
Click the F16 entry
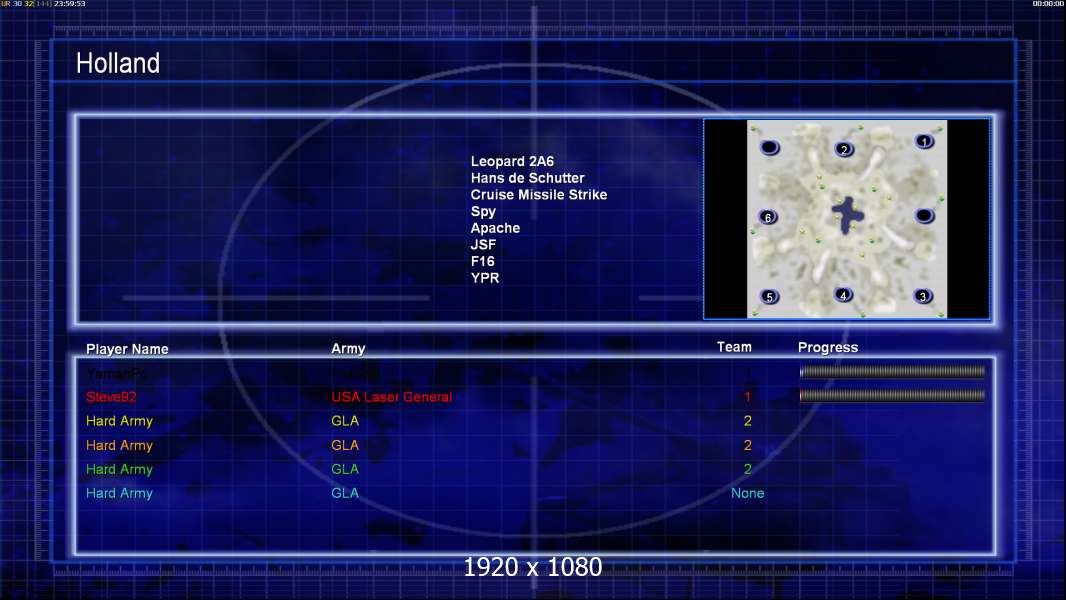point(482,262)
